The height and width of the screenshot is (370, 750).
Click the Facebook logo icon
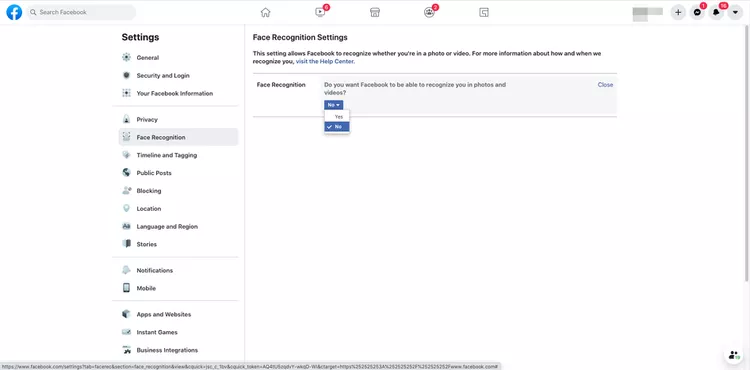tap(14, 12)
